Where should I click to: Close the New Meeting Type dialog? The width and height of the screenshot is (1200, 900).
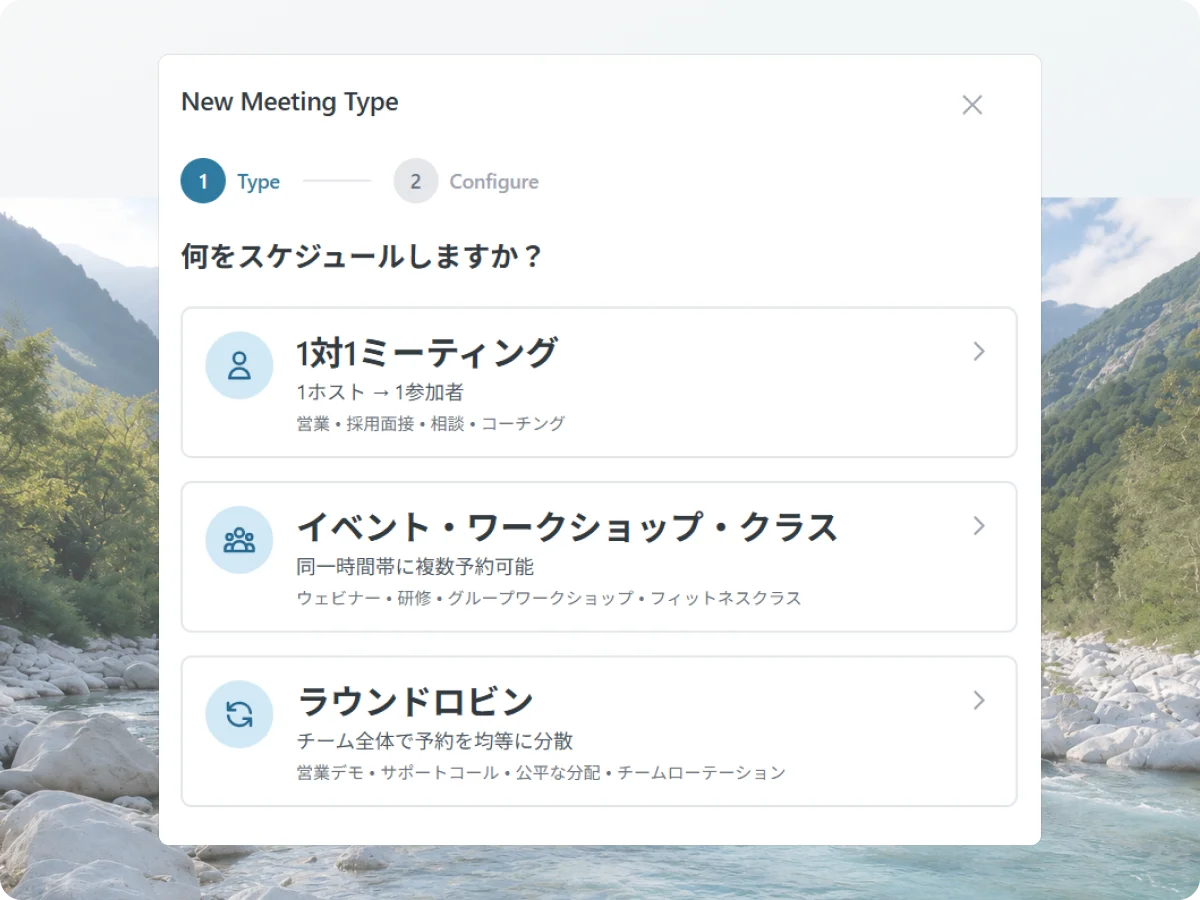(972, 105)
